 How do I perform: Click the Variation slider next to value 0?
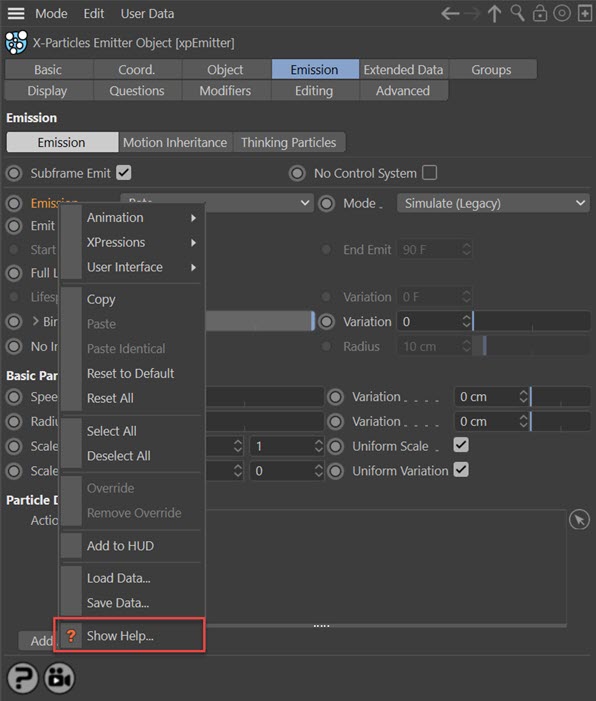pyautogui.click(x=531, y=321)
